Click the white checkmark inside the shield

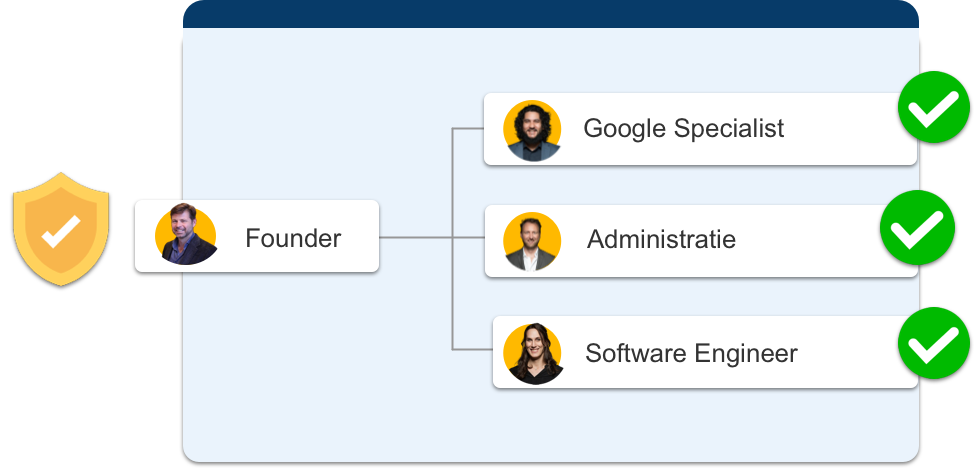click(x=60, y=232)
